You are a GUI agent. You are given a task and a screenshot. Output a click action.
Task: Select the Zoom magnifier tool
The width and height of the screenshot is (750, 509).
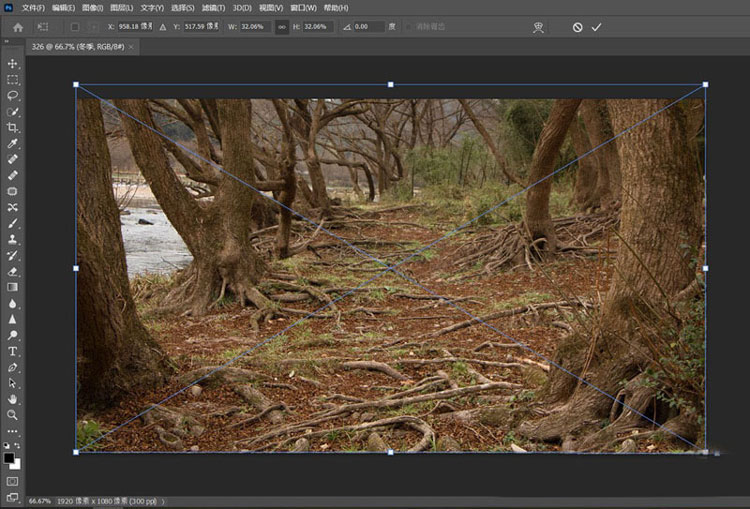point(13,415)
